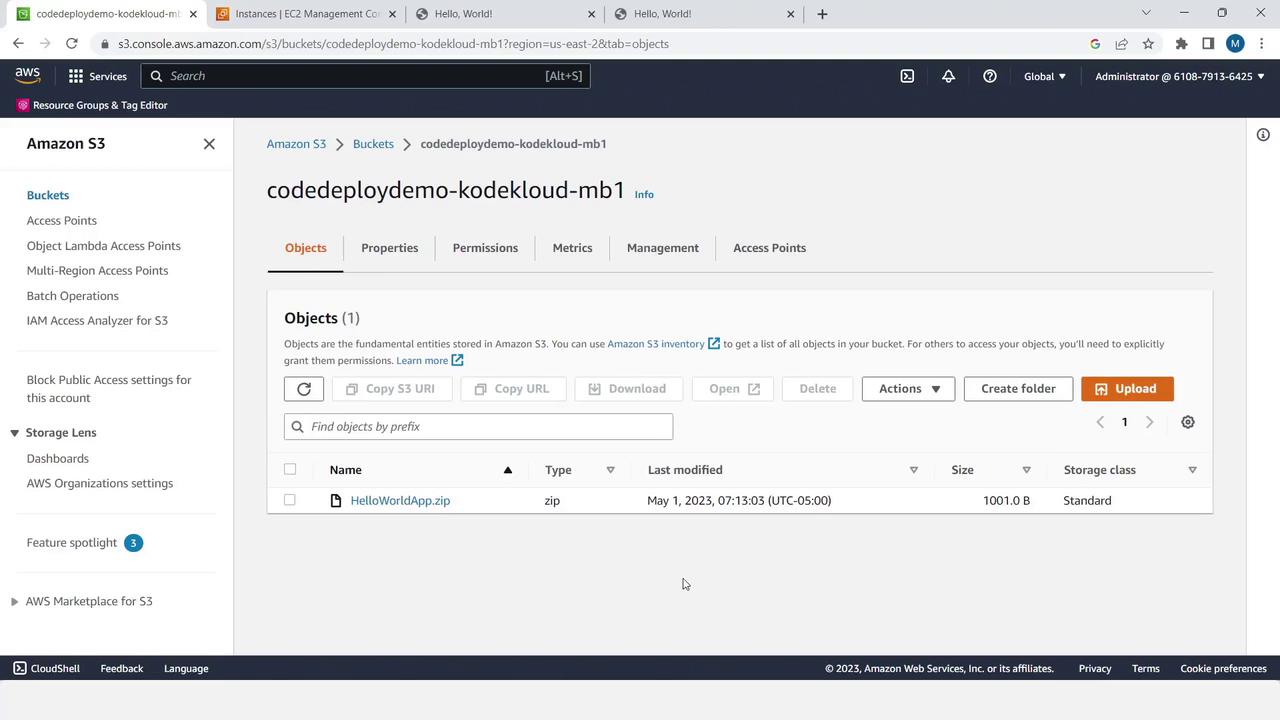Open the notifications bell
The width and height of the screenshot is (1280, 720).
click(948, 76)
